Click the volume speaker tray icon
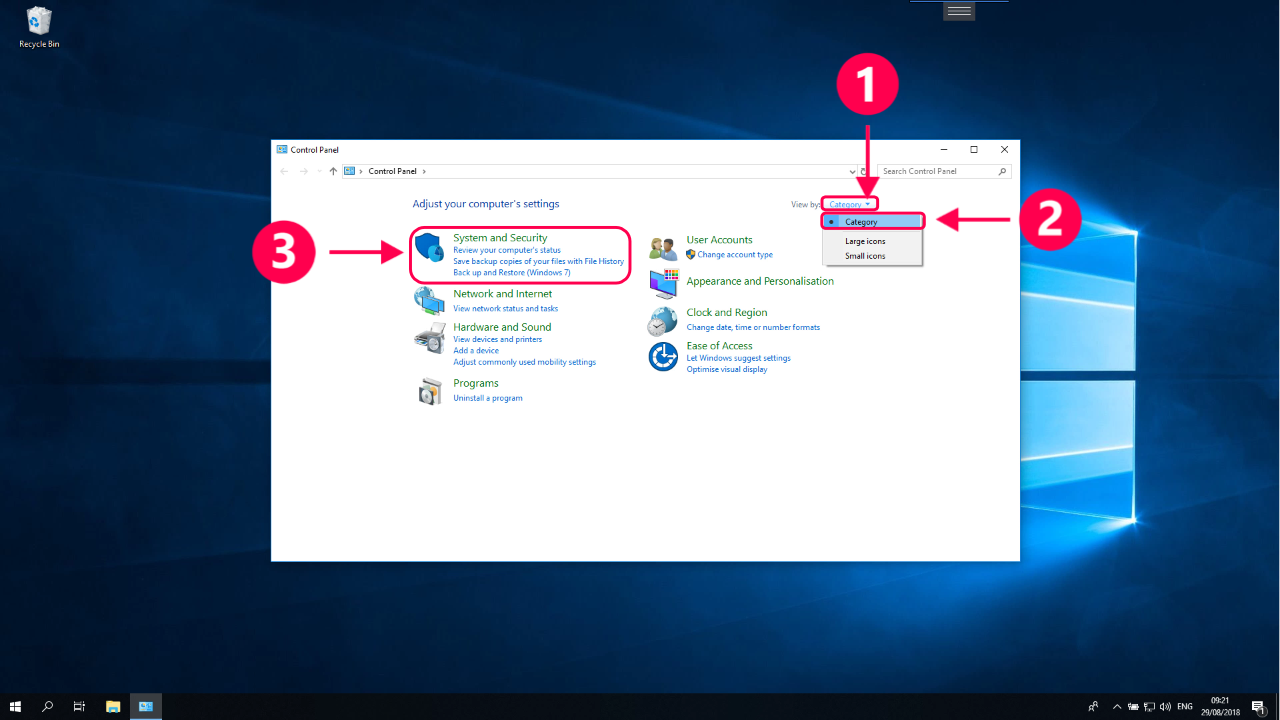The image size is (1280, 720). (x=1166, y=706)
